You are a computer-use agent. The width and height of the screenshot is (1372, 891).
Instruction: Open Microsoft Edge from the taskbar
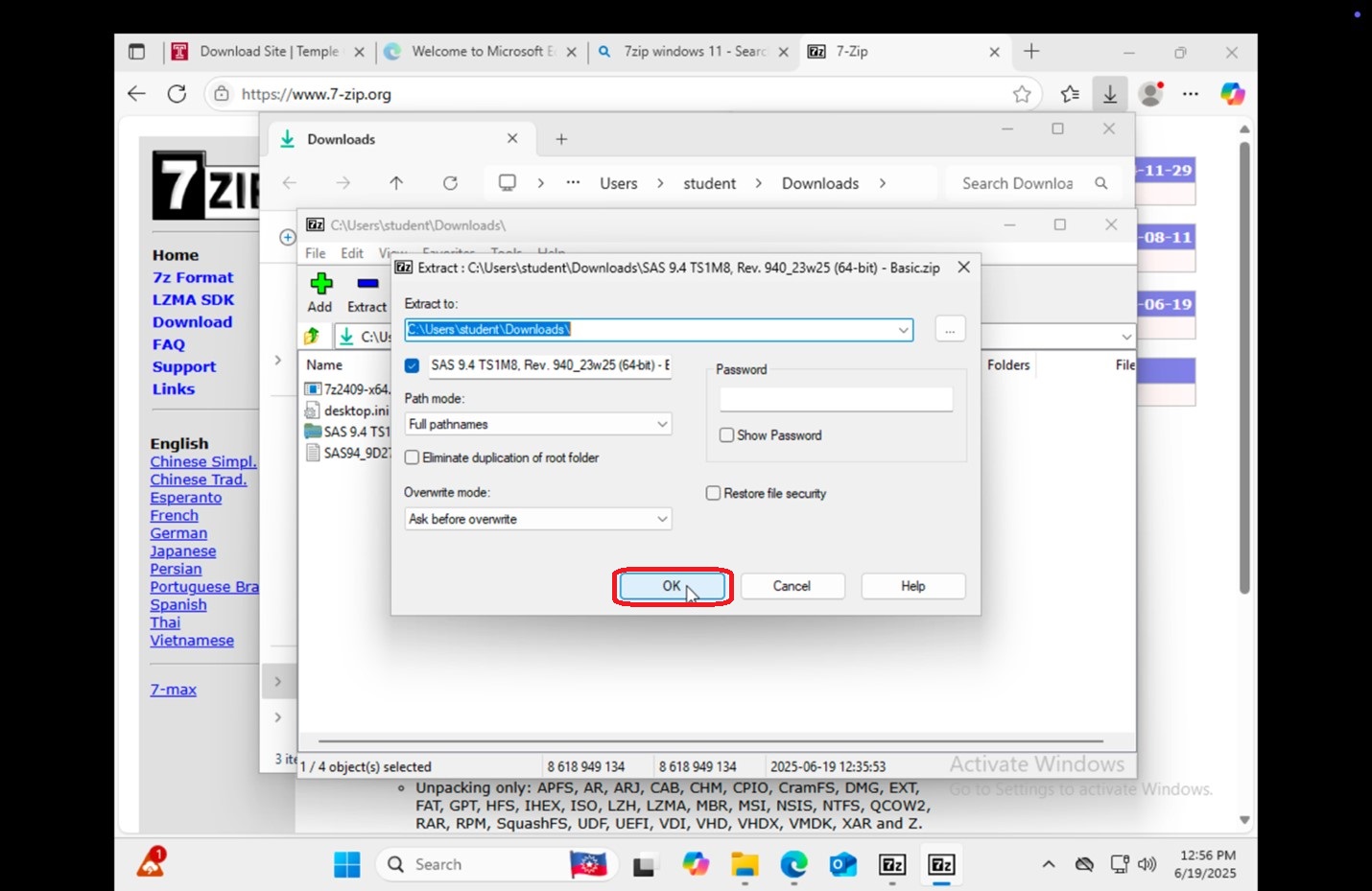pyautogui.click(x=793, y=864)
